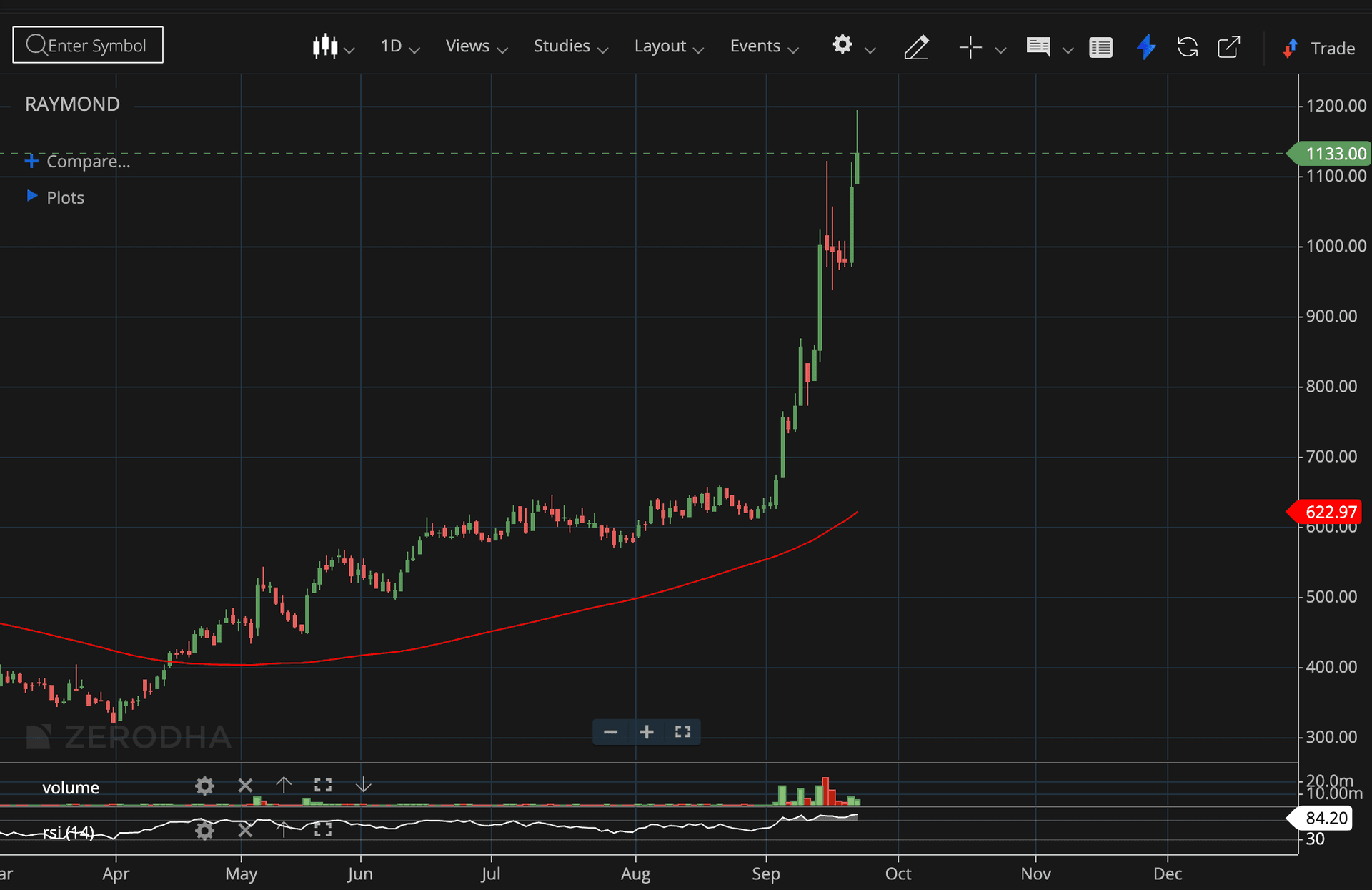1372x890 pixels.
Task: Click the RAYMOND symbol label
Action: tap(72, 104)
